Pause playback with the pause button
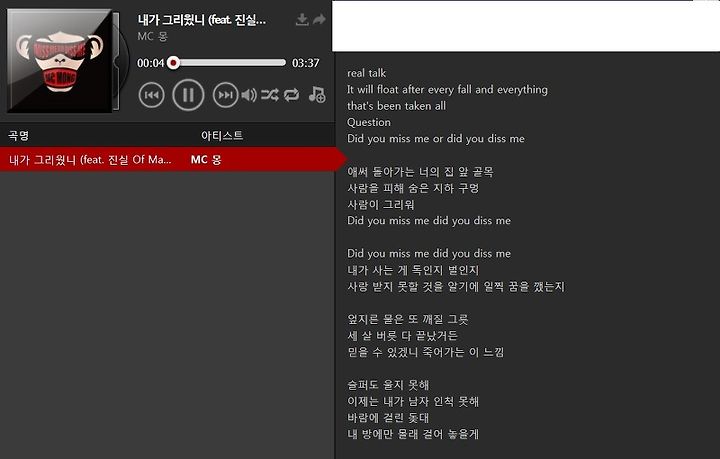This screenshot has height=459, width=720. point(188,95)
